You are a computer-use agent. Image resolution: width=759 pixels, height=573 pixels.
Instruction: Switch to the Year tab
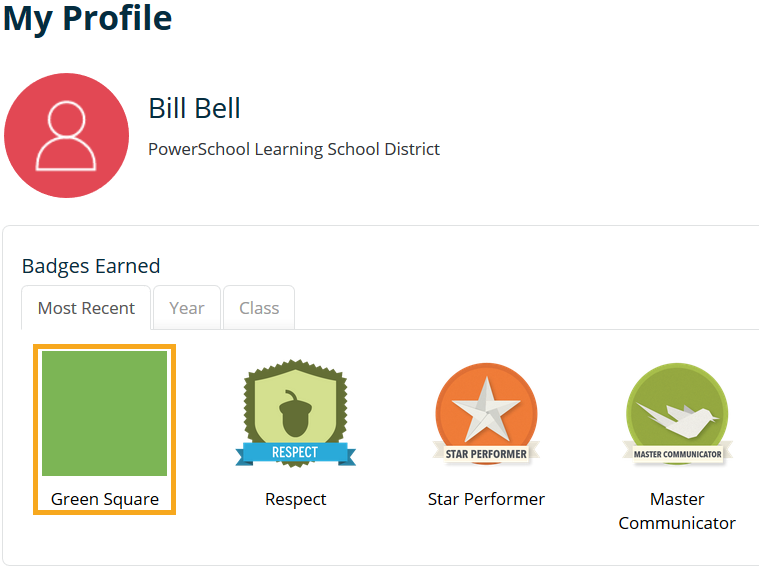tap(187, 308)
